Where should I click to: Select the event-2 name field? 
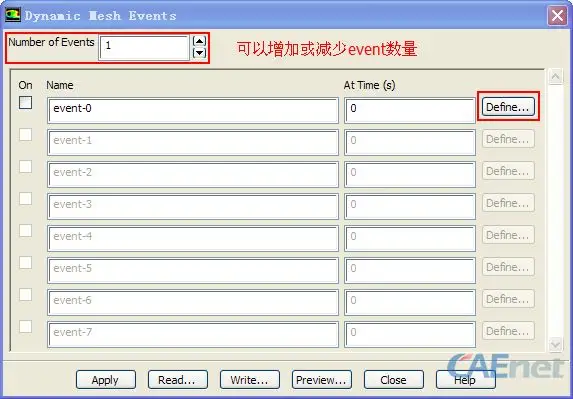pyautogui.click(x=193, y=174)
